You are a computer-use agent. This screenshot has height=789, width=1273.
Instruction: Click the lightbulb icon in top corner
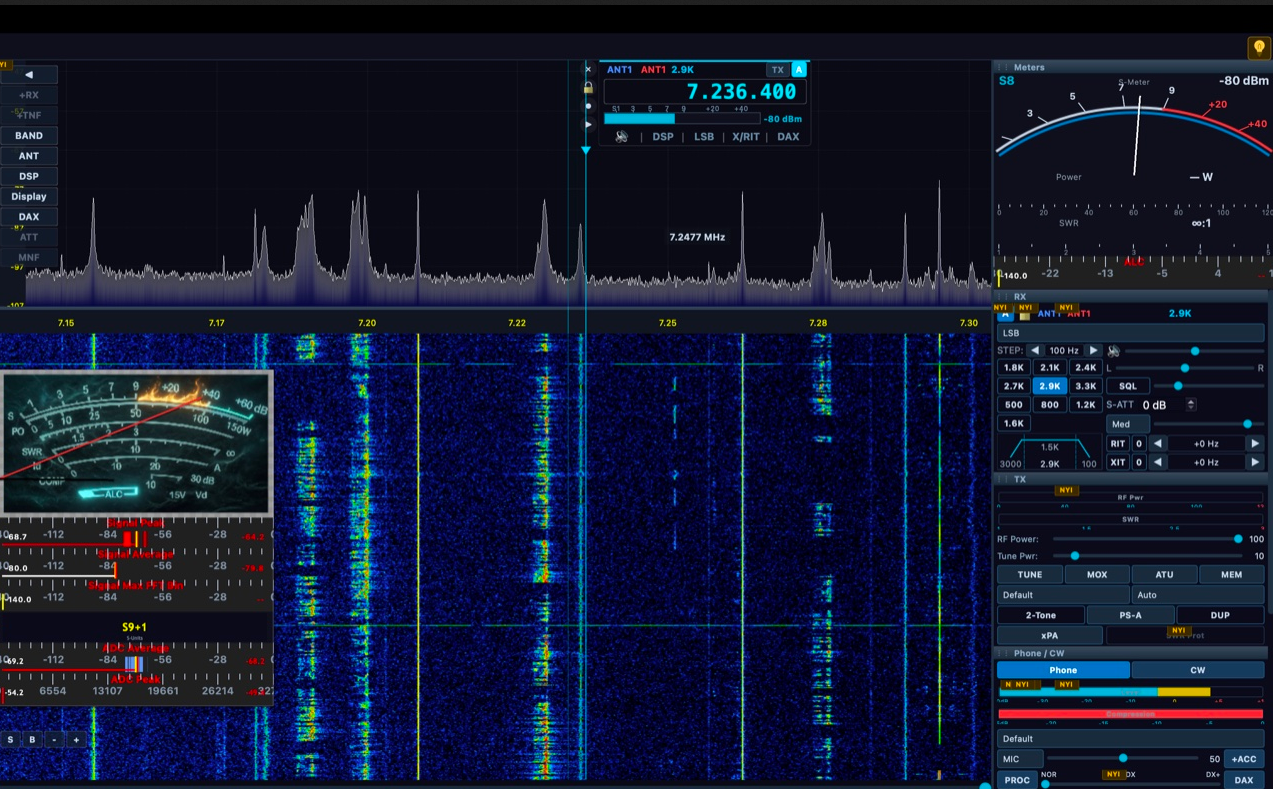1258,48
